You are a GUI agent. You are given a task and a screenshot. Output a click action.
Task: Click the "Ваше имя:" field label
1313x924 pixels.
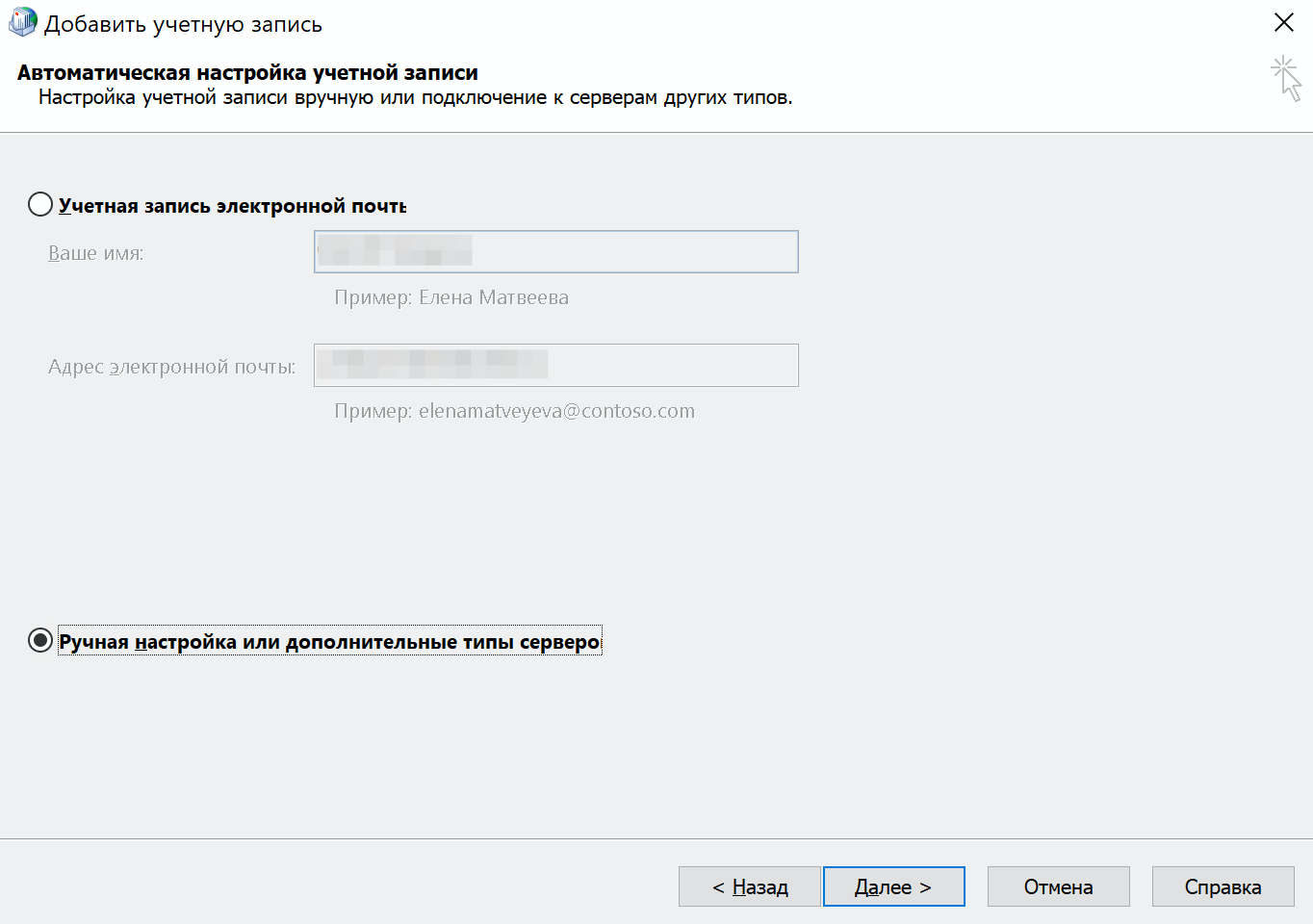tap(95, 253)
